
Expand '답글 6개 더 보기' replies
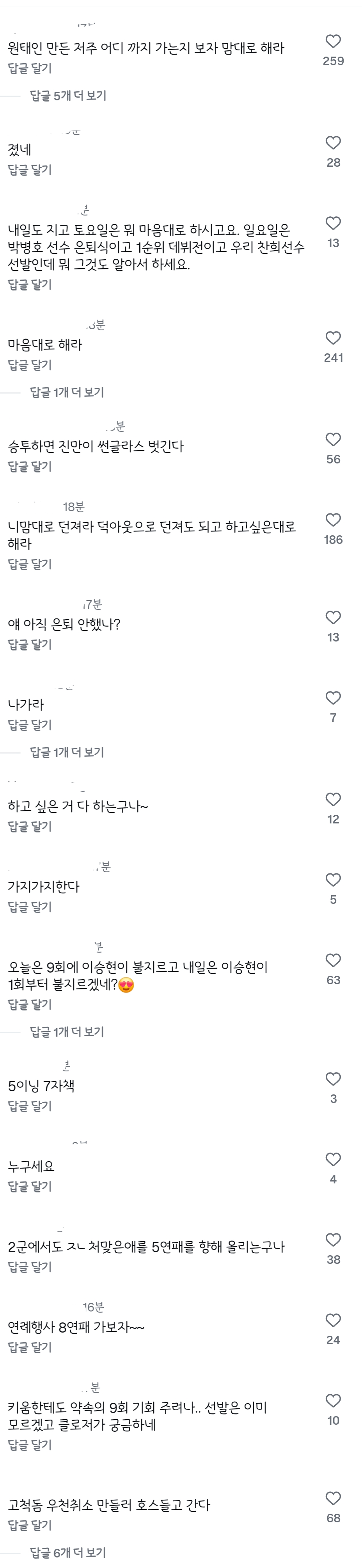click(68, 1553)
